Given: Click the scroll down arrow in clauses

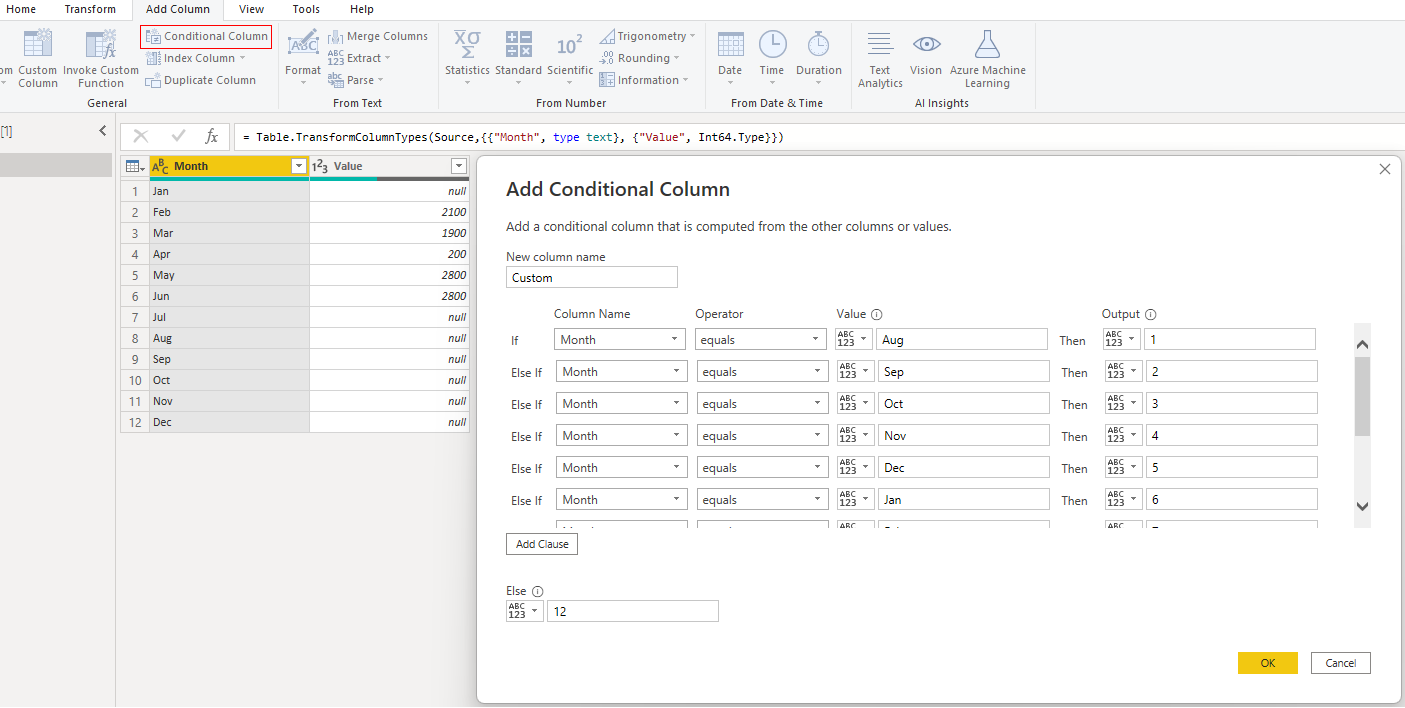Looking at the screenshot, I should (1362, 506).
